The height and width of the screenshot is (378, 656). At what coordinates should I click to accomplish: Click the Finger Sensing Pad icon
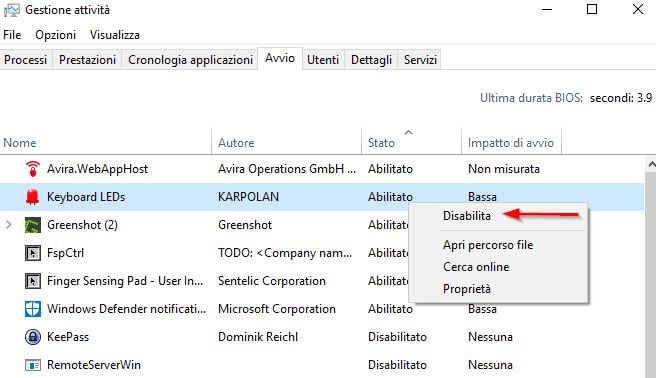tap(33, 281)
